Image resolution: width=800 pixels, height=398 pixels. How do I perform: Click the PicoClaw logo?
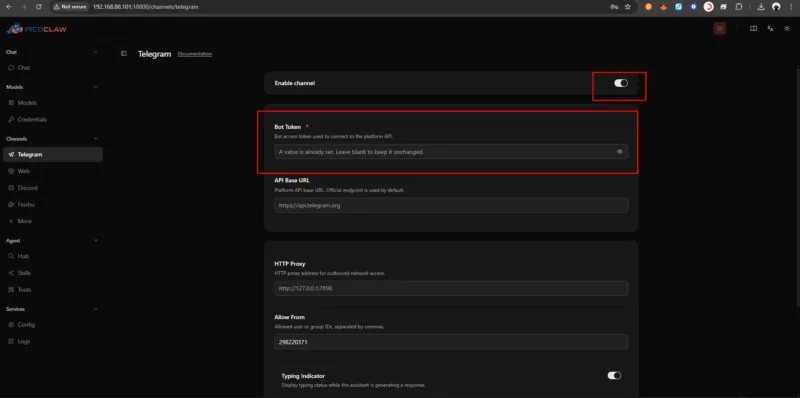pyautogui.click(x=37, y=29)
